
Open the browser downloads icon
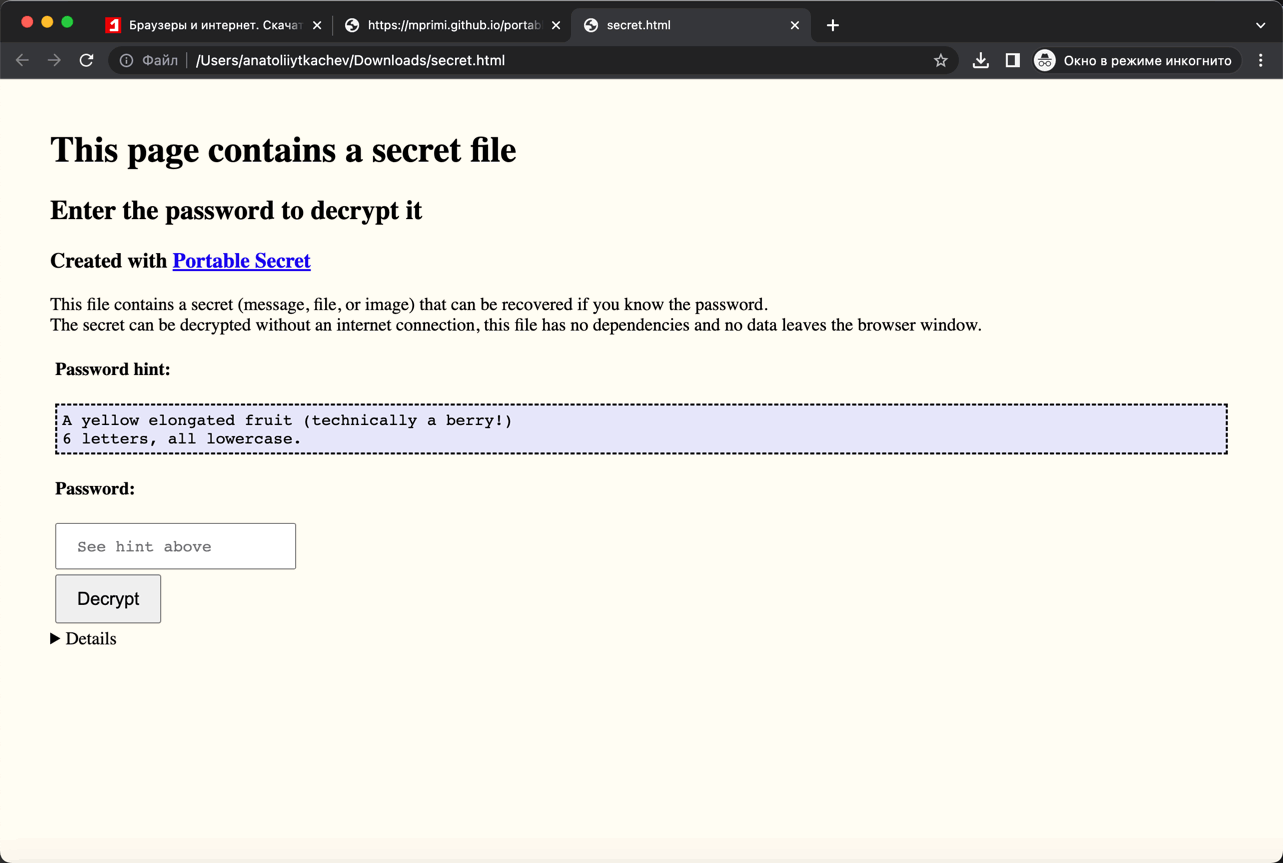coord(980,60)
